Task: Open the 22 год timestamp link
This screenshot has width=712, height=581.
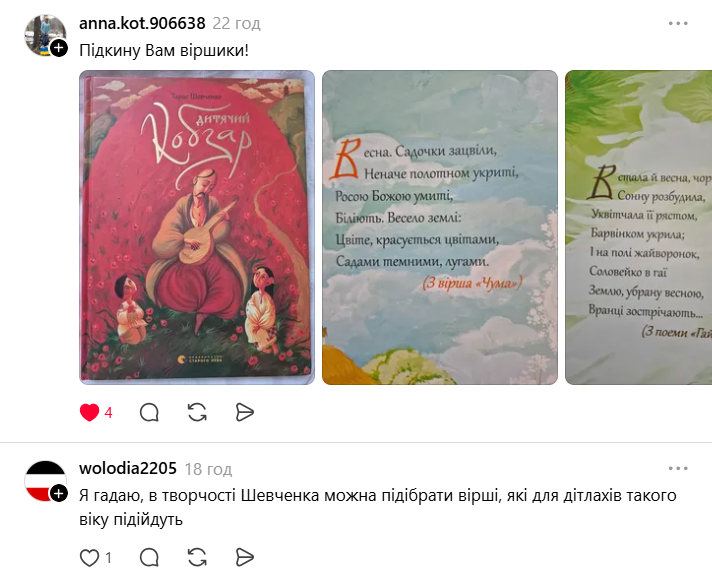Action: click(x=237, y=24)
